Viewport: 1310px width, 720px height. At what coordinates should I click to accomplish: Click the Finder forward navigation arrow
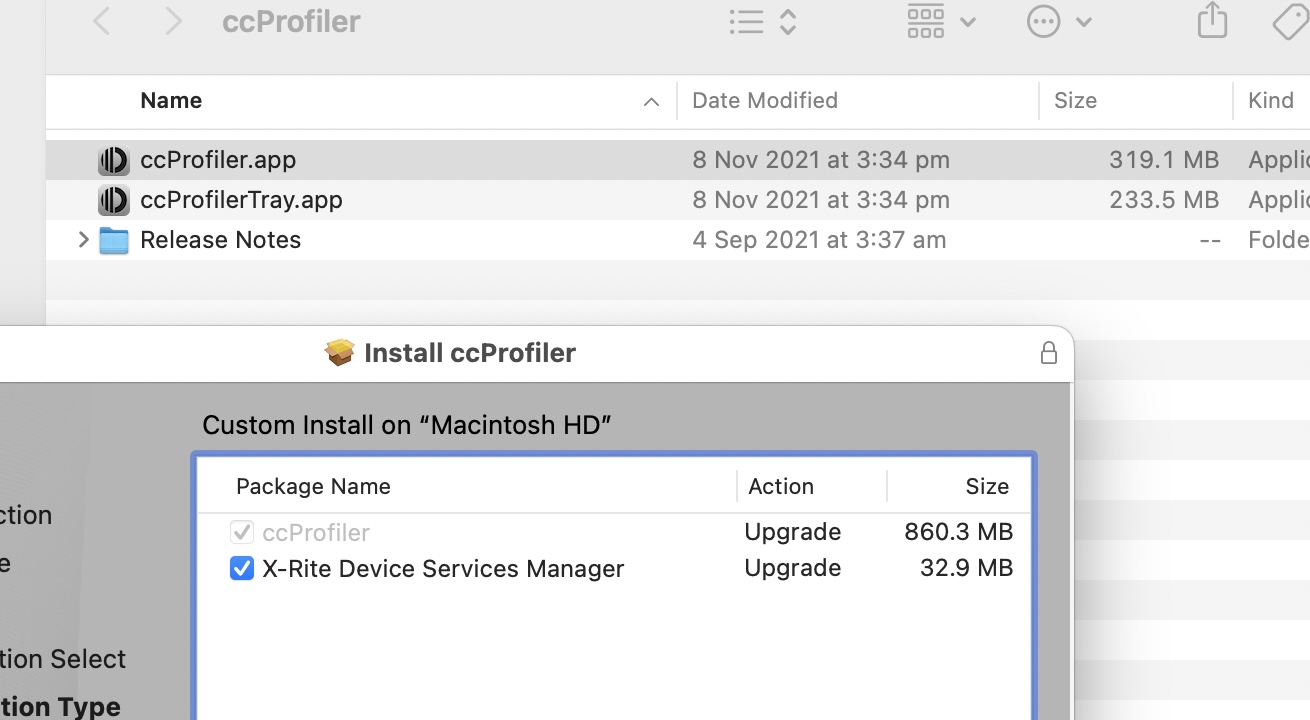[173, 21]
